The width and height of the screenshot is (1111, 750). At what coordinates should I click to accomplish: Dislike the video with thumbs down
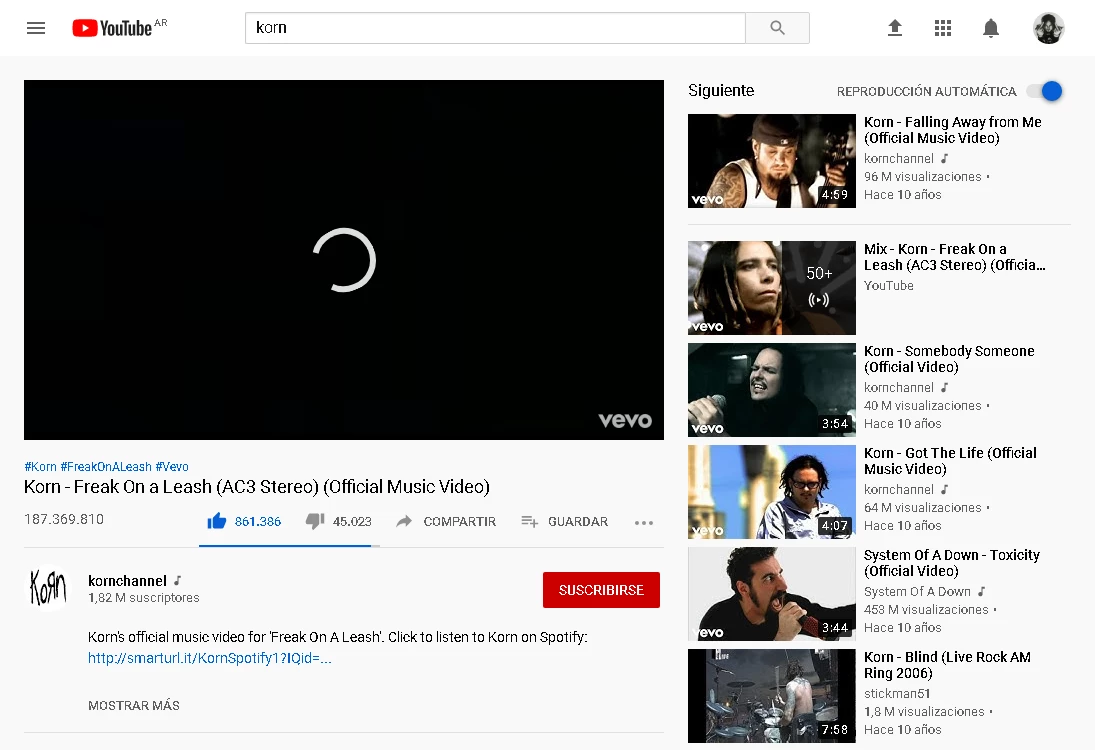click(315, 521)
